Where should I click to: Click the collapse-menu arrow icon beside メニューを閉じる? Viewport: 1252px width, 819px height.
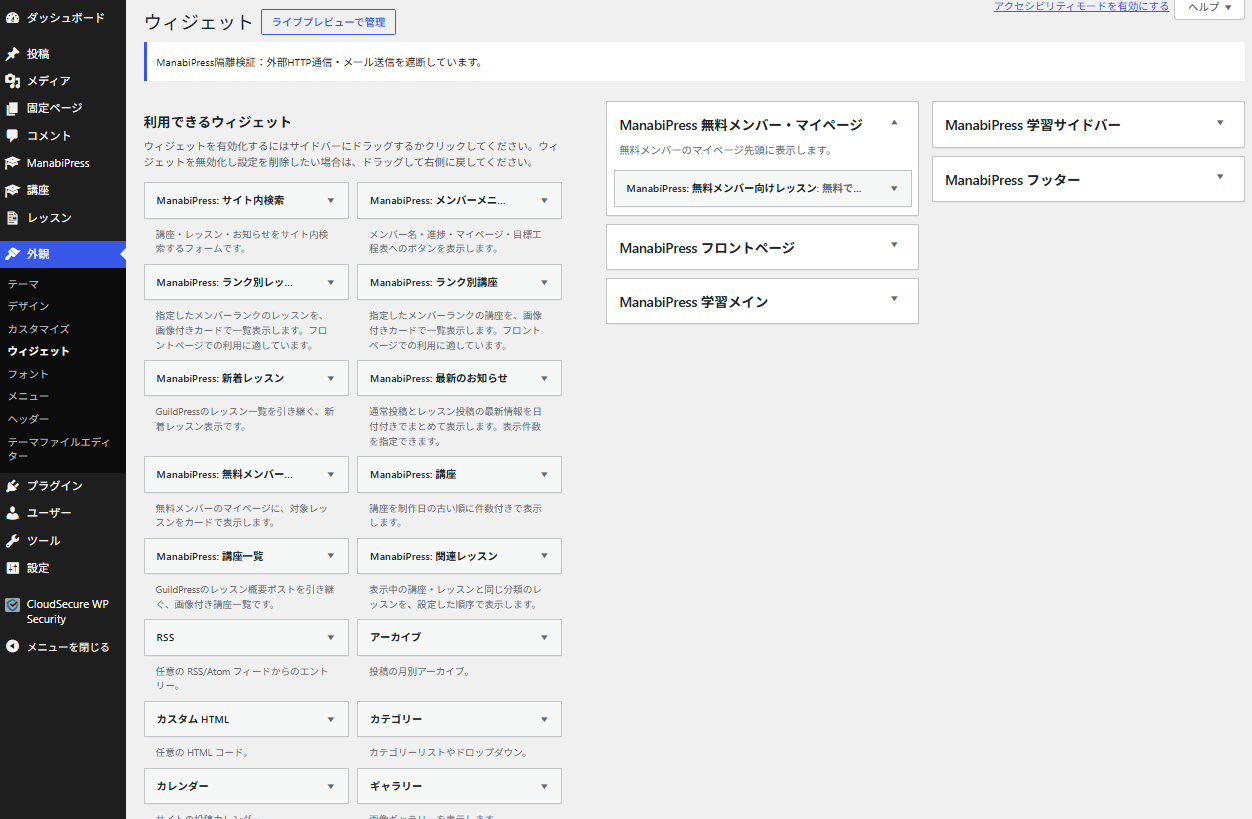12,647
